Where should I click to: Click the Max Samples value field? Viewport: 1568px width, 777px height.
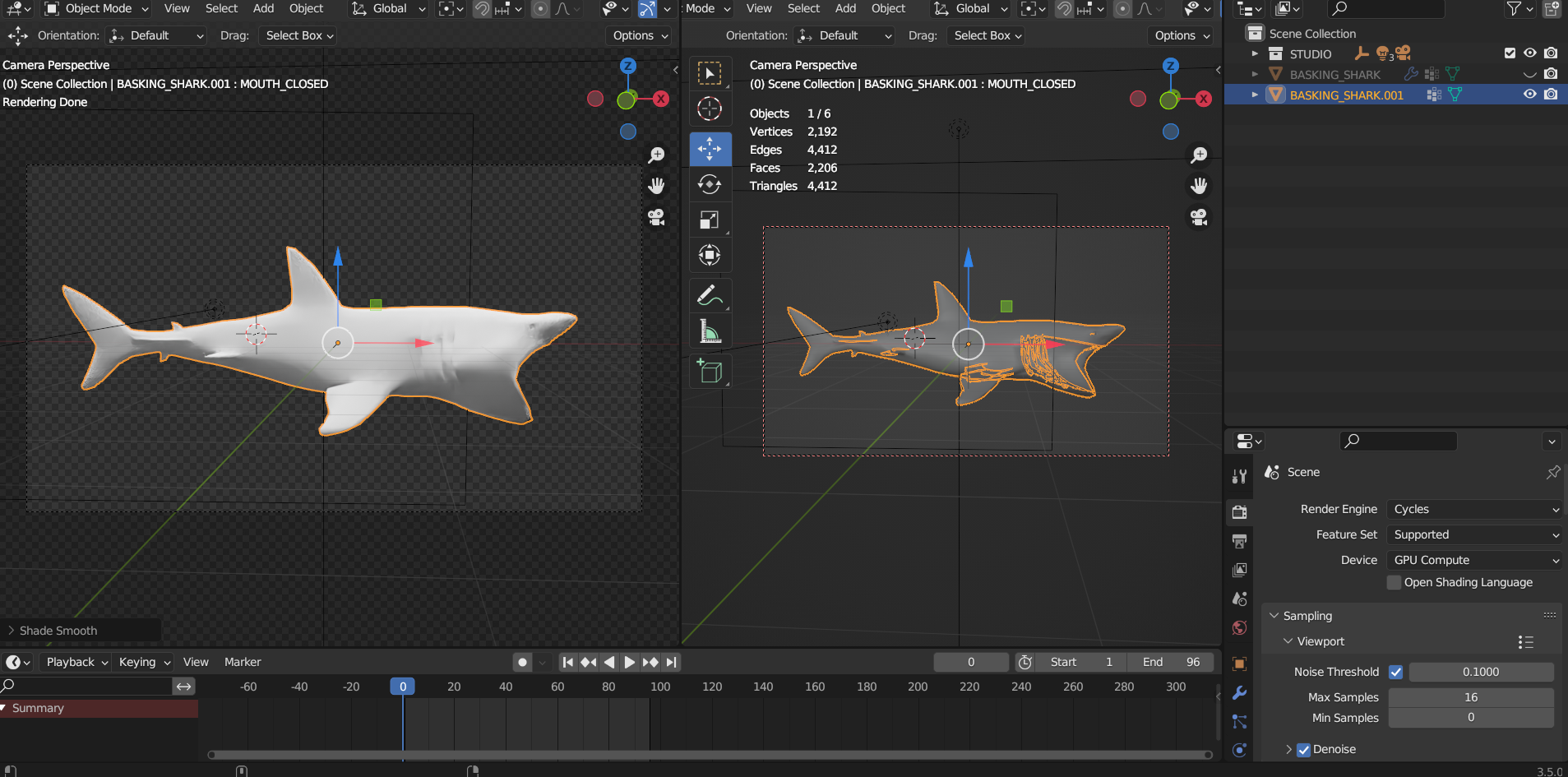coord(1471,697)
